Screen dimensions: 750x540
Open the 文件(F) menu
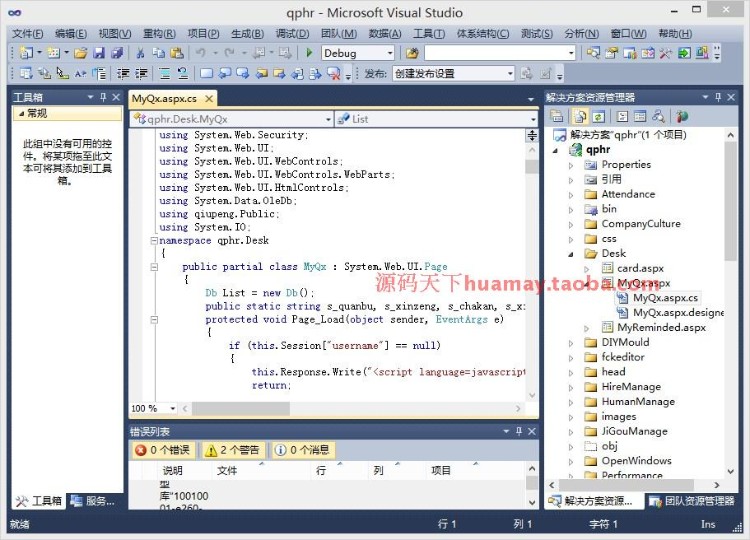pos(28,33)
